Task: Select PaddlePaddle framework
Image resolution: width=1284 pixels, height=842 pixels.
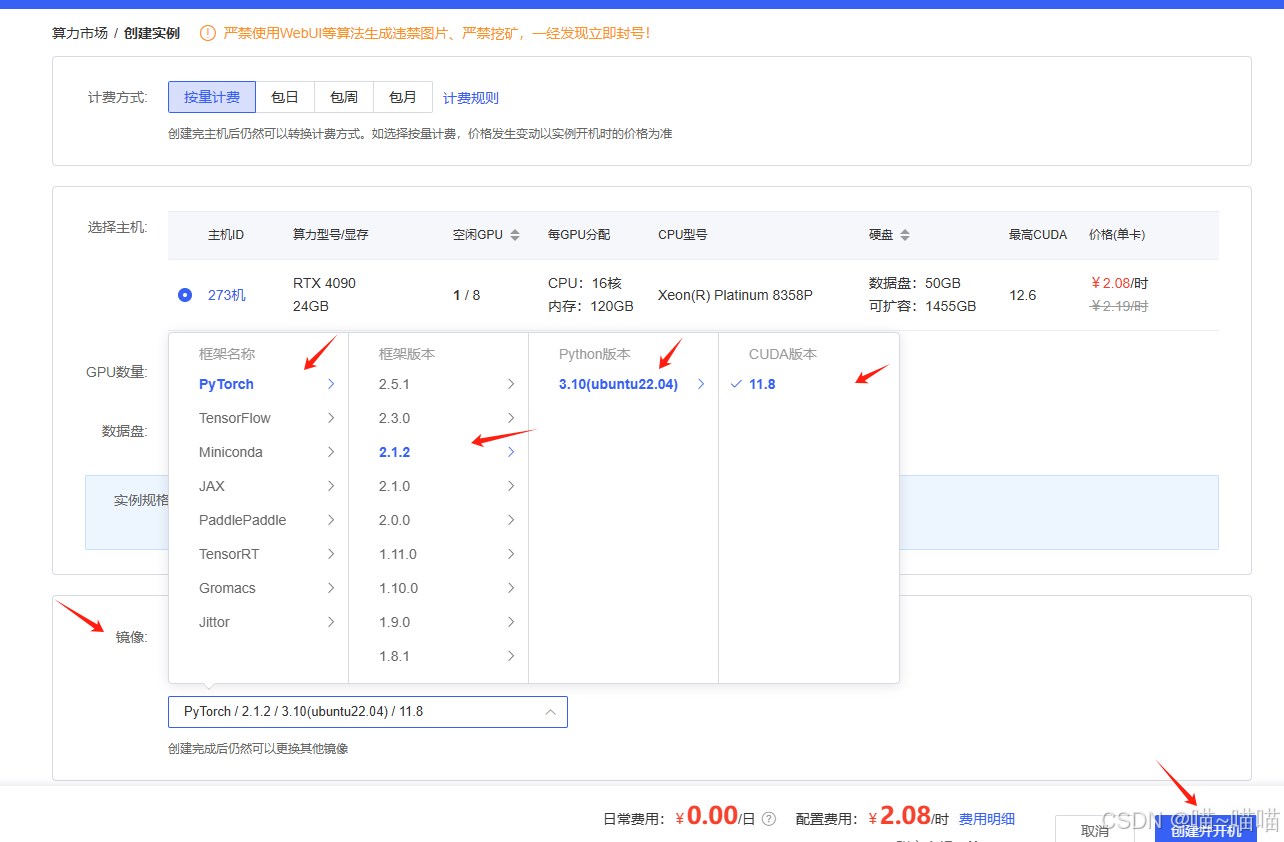Action: [243, 520]
